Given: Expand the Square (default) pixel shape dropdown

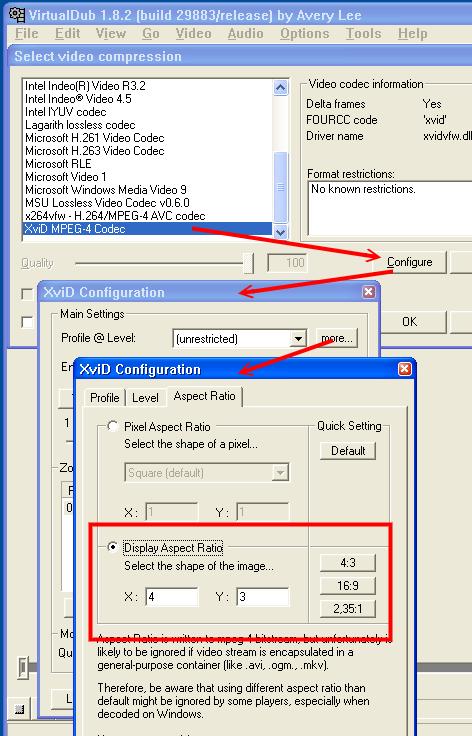Looking at the screenshot, I should pyautogui.click(x=280, y=473).
